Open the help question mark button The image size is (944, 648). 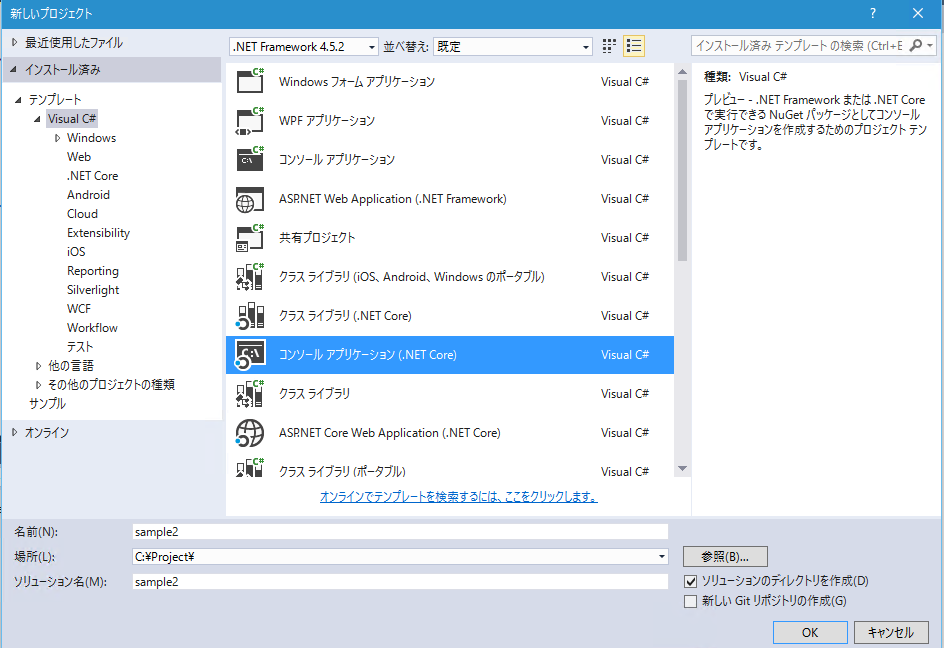pos(873,13)
